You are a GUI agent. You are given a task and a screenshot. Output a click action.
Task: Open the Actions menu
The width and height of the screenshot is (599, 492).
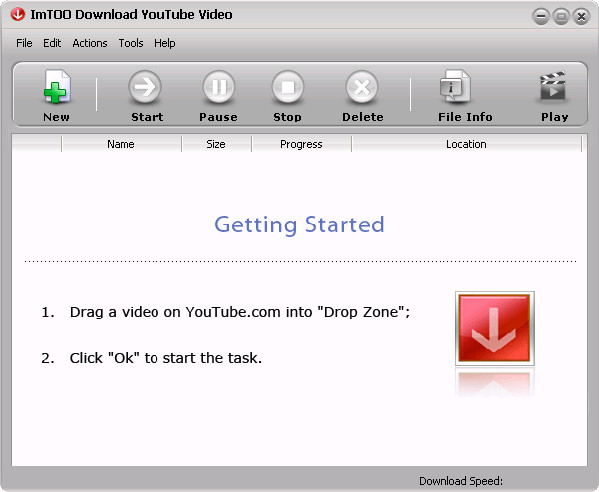pos(90,43)
